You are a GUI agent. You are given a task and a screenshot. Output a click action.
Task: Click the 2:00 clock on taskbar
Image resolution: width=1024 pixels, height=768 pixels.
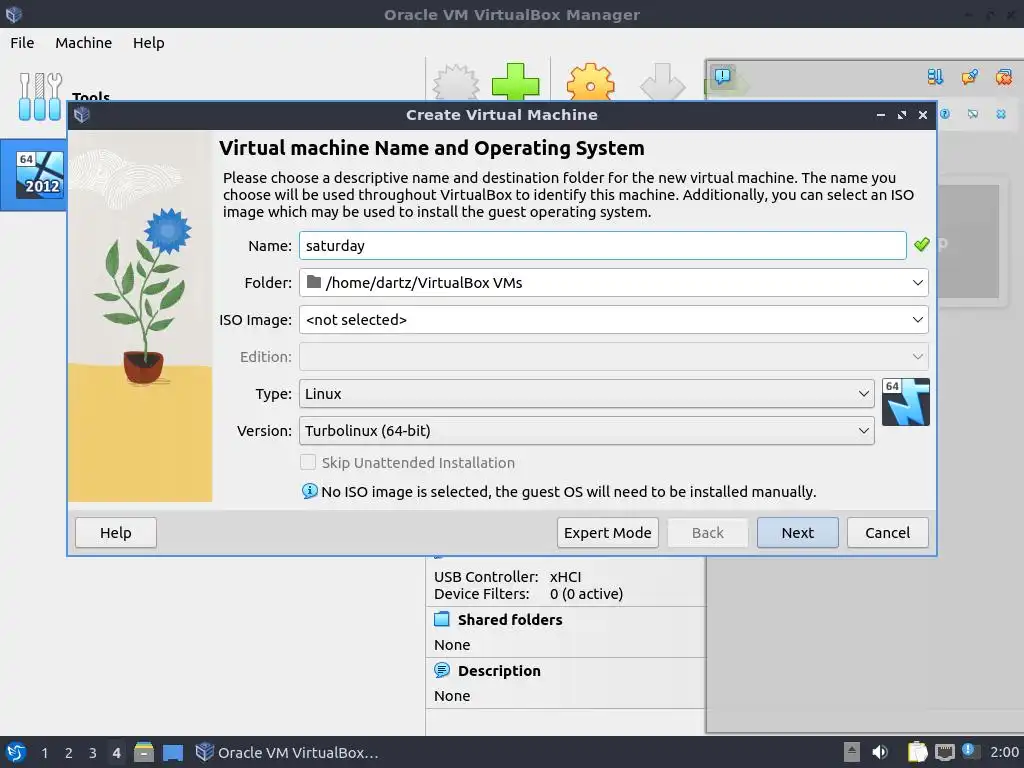click(x=1004, y=752)
